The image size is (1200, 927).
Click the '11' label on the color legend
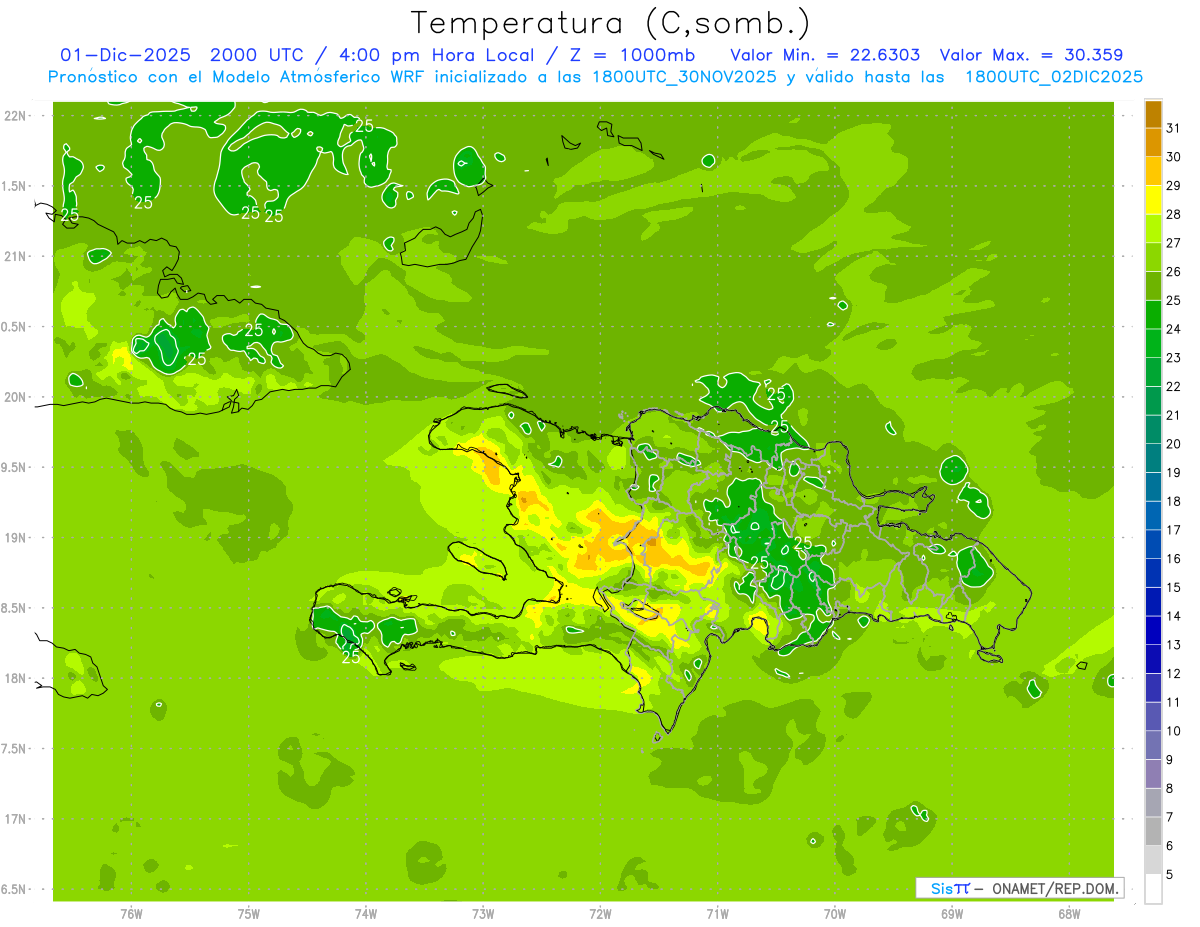(x=1173, y=702)
